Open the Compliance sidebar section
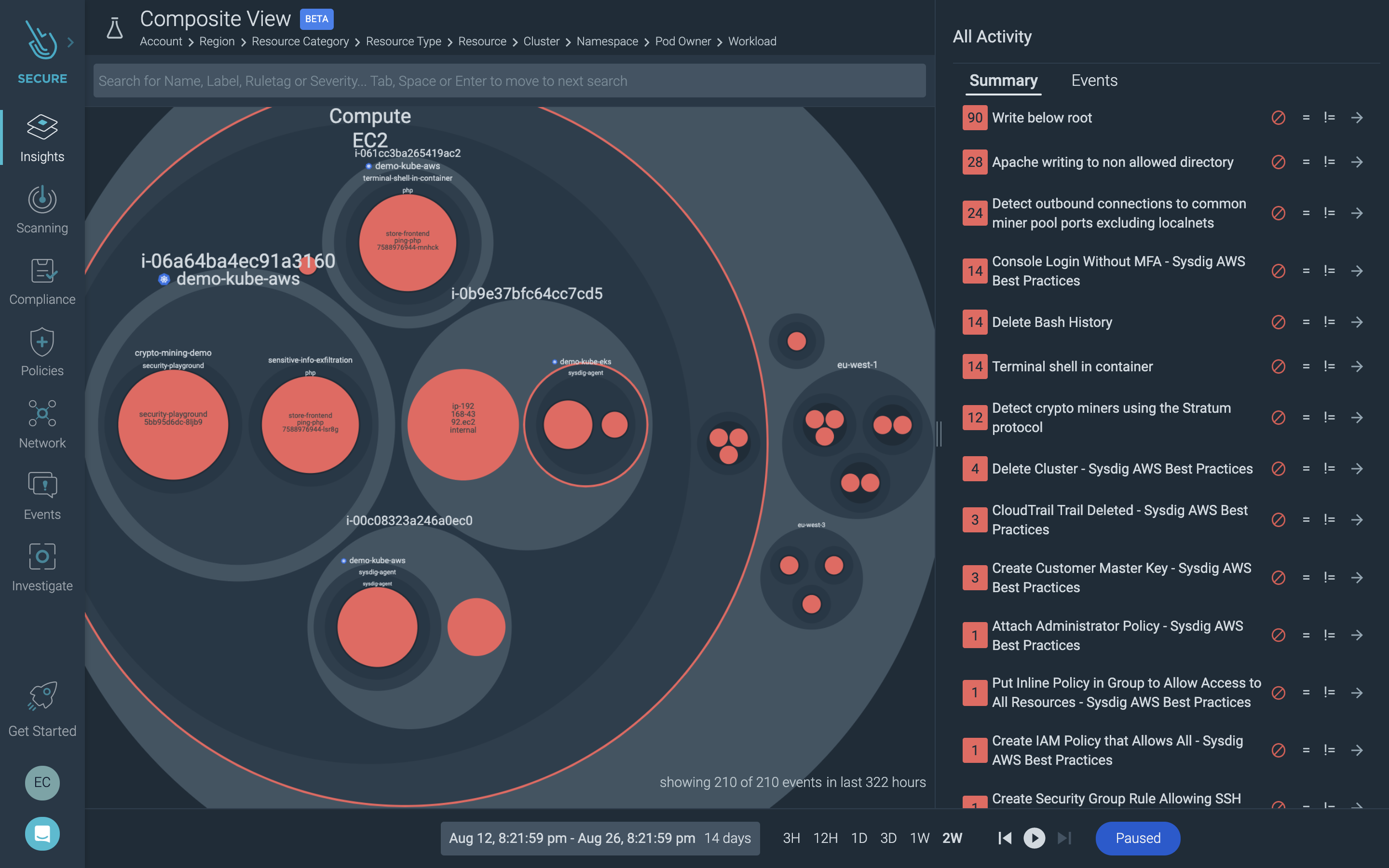 (42, 281)
